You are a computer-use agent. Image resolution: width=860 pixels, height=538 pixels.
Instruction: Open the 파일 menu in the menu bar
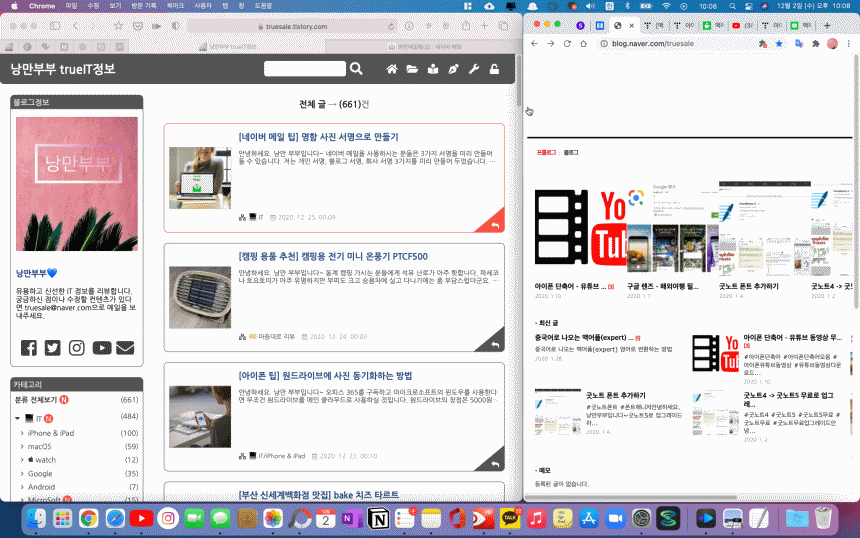(71, 6)
